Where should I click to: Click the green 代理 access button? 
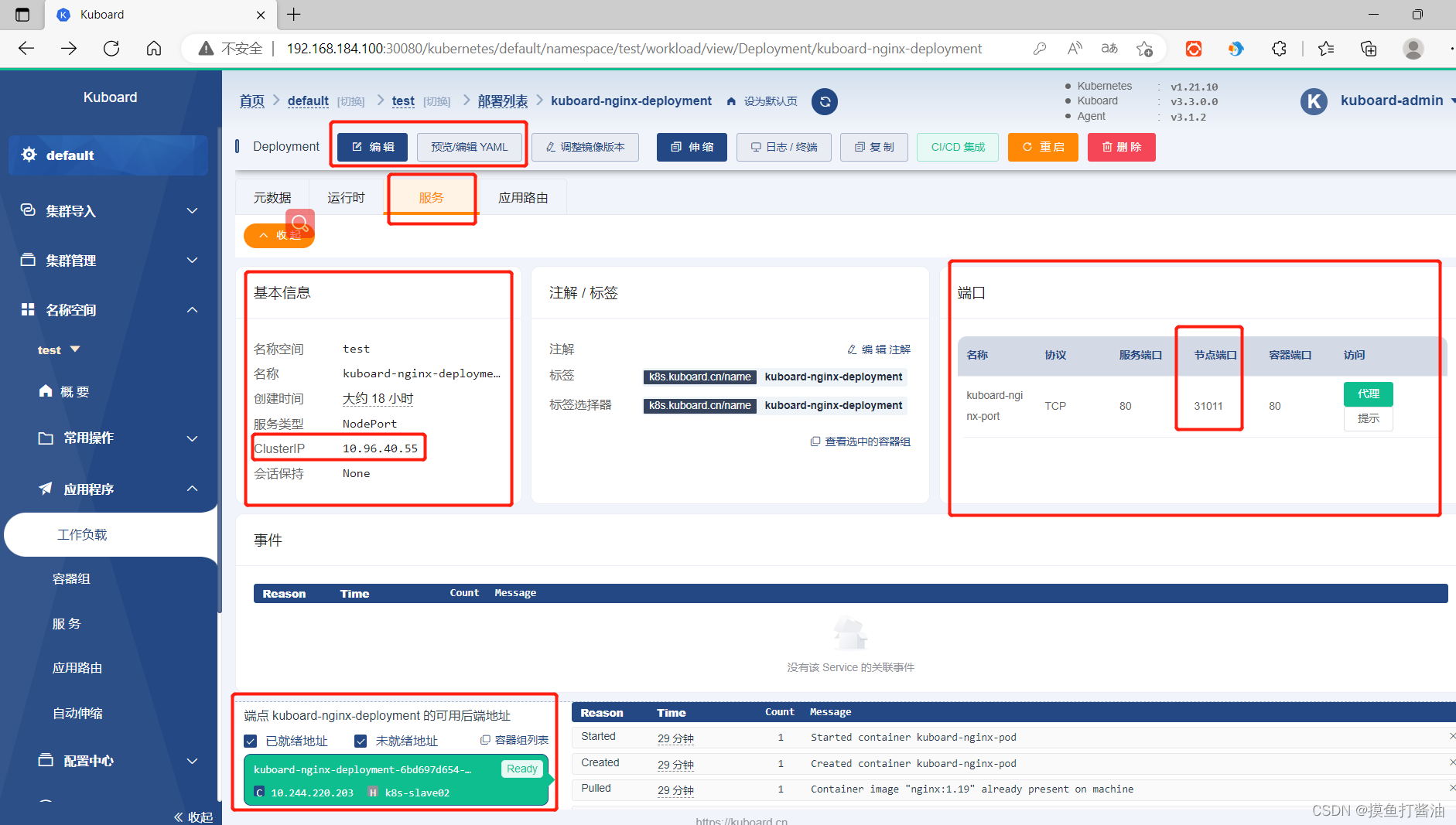click(x=1369, y=394)
